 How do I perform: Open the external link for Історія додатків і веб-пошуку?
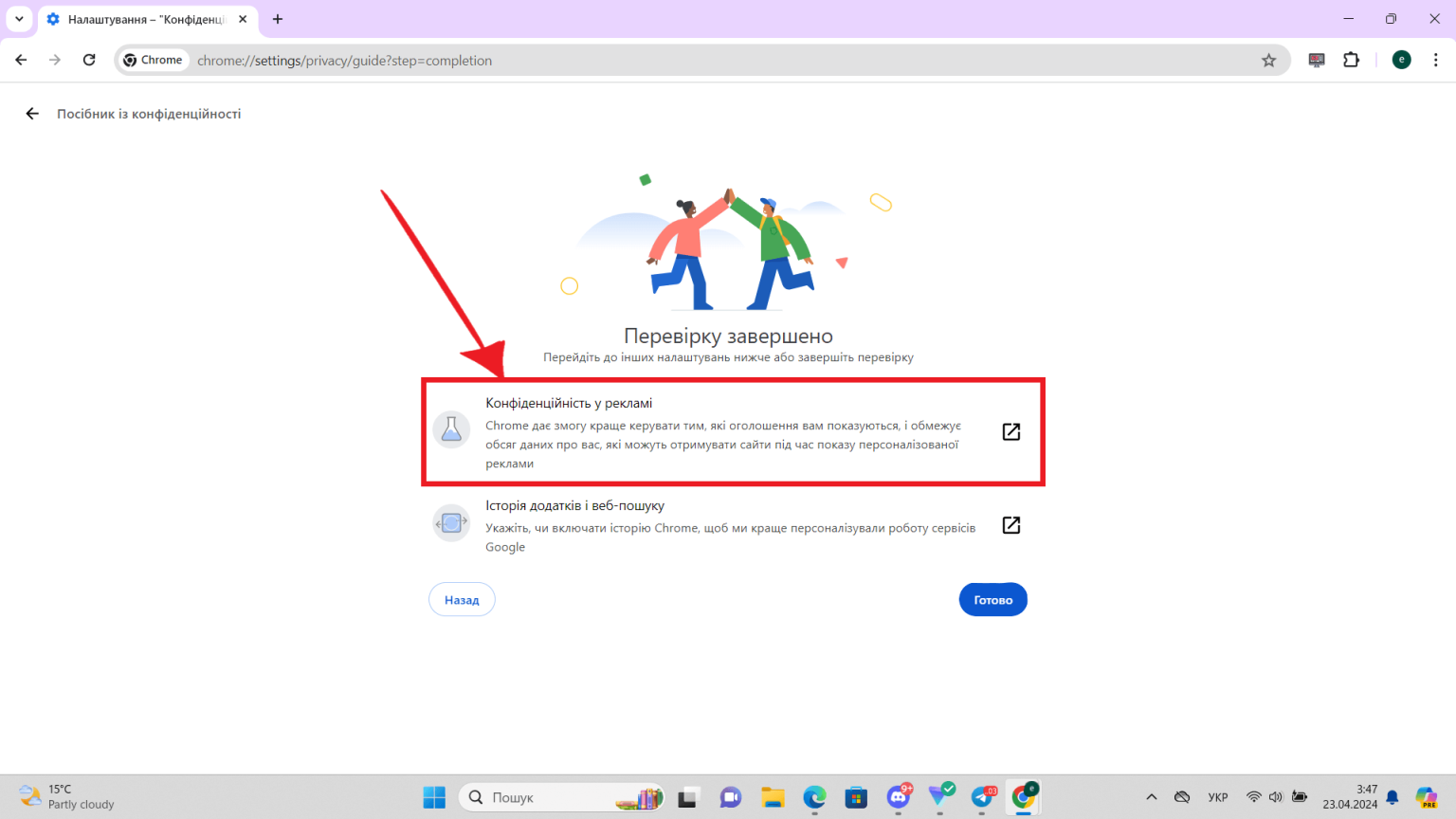tap(1010, 524)
